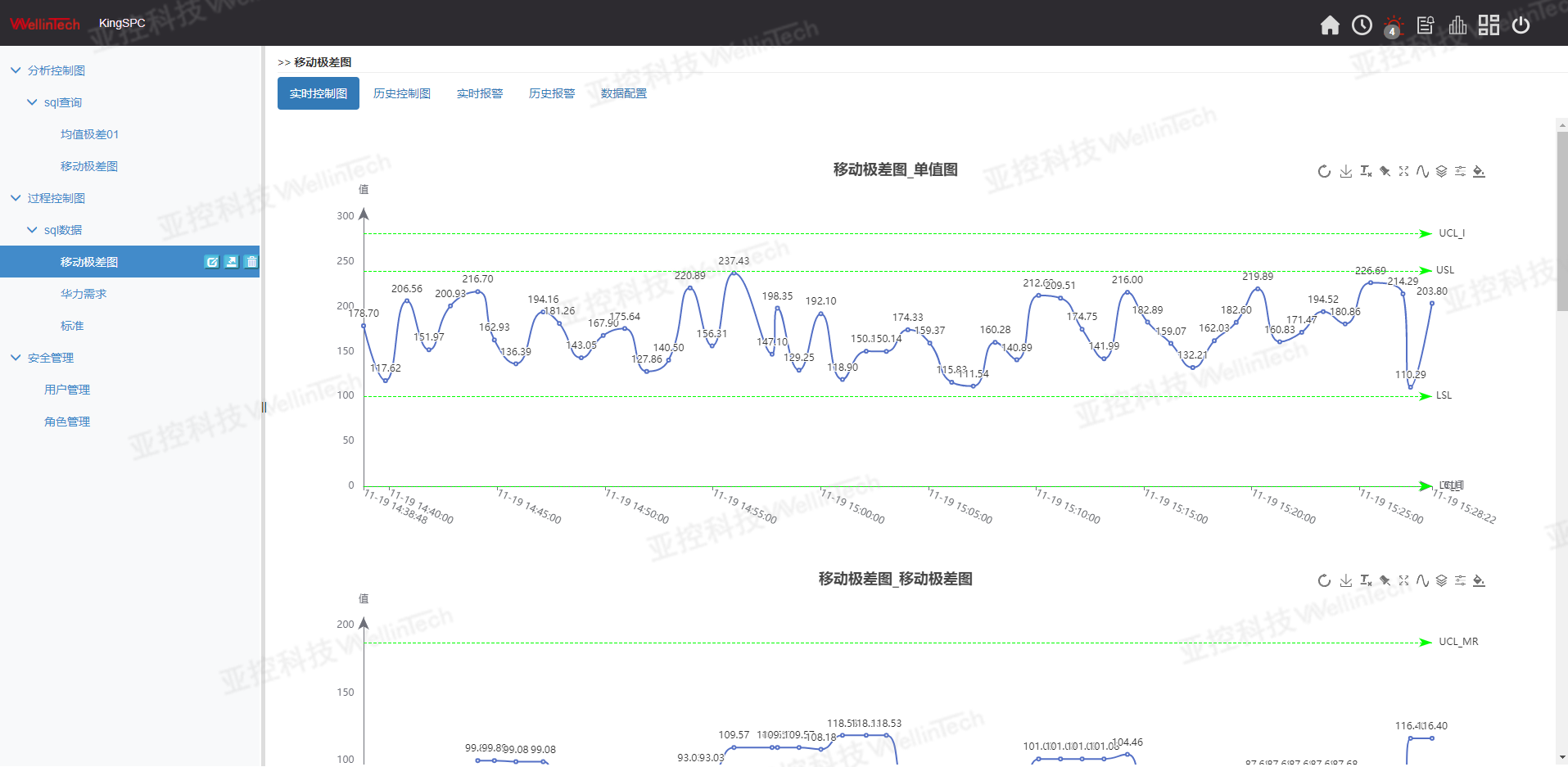This screenshot has height=767, width=1568.
Task: Toggle text labels on lower 移动极差图 chart
Action: tap(1366, 580)
